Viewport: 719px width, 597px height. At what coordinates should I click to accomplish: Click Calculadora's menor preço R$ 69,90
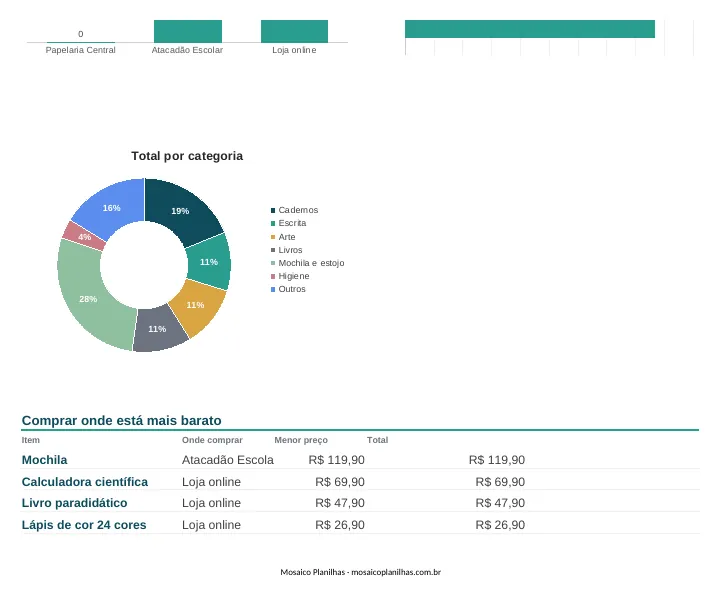click(x=340, y=482)
